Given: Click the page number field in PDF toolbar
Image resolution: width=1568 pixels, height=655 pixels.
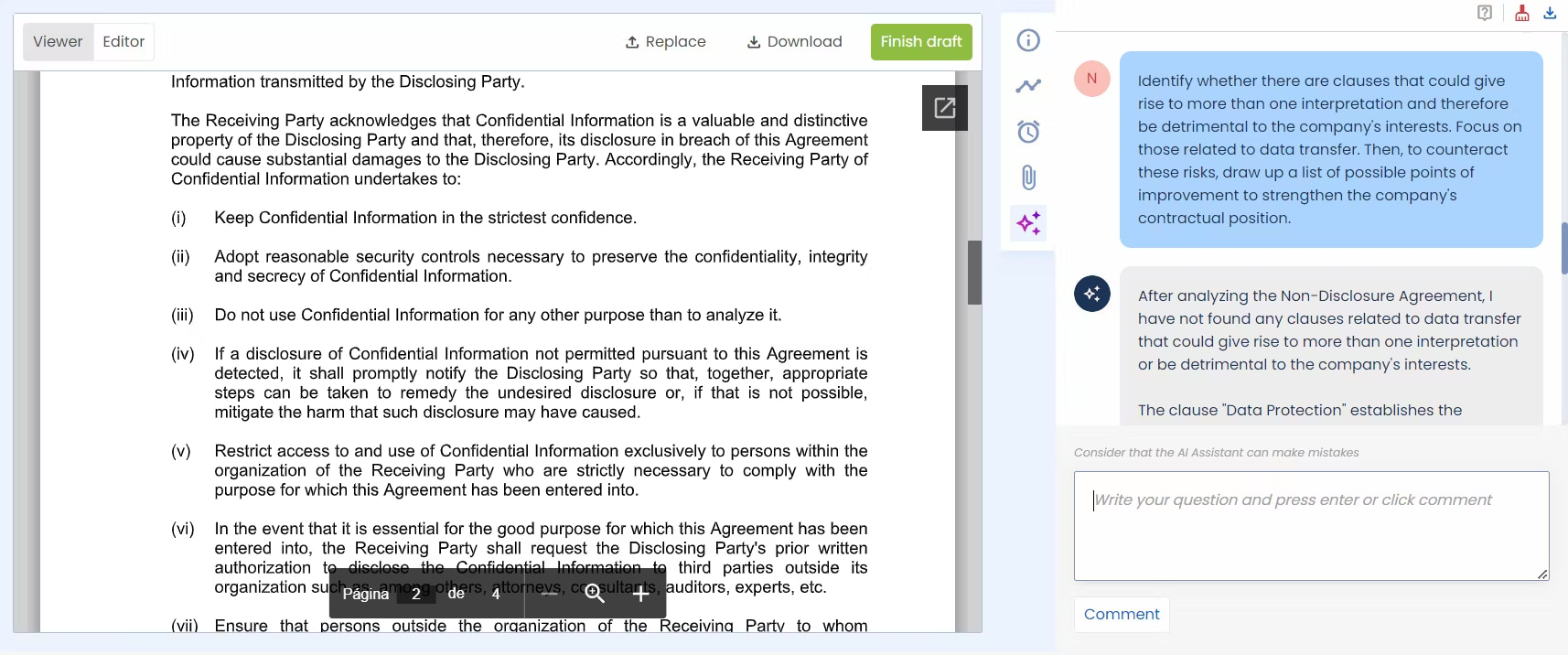Looking at the screenshot, I should [x=416, y=594].
